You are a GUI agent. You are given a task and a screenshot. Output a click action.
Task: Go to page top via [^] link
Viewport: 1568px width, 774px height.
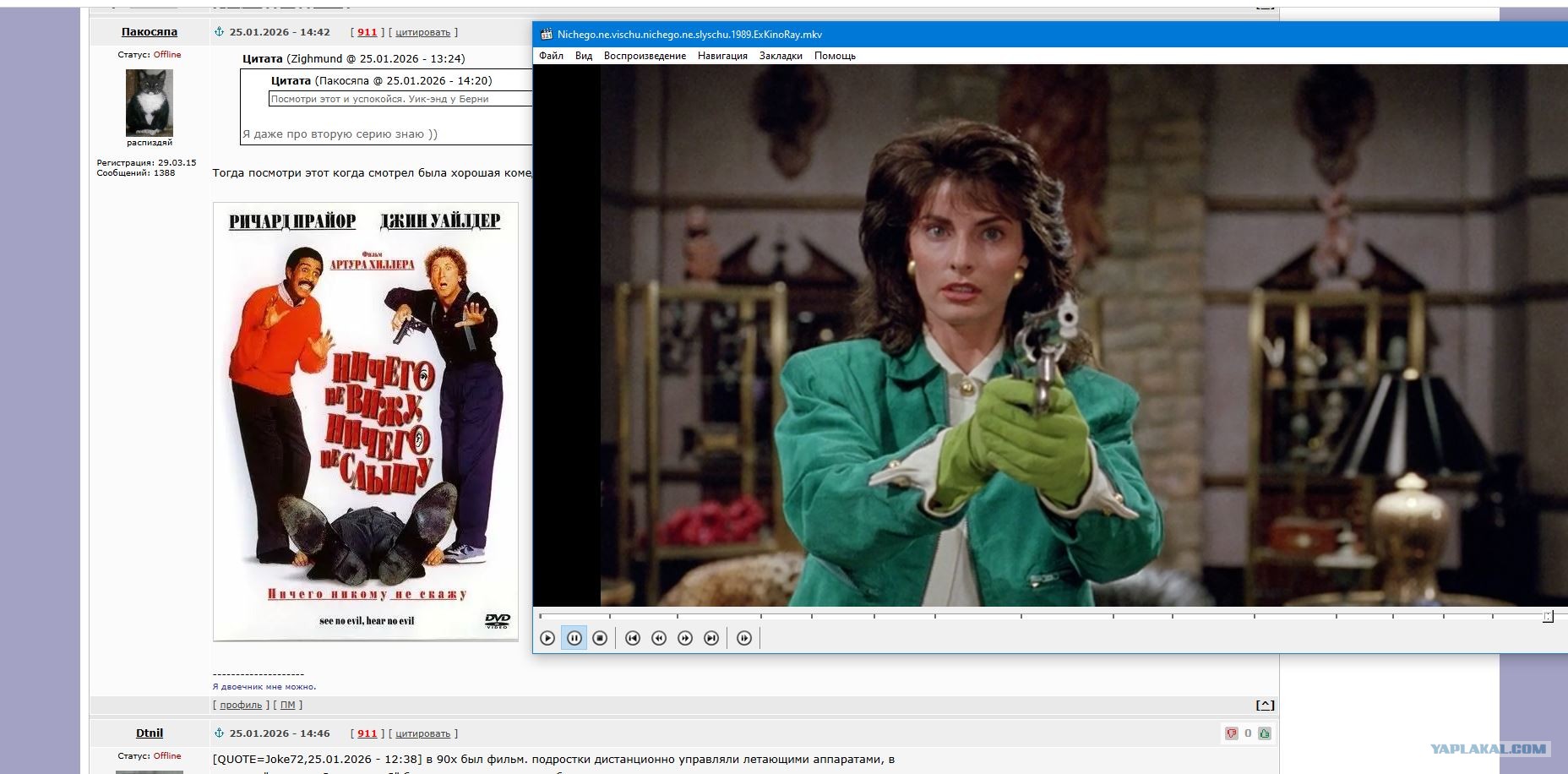[1265, 705]
